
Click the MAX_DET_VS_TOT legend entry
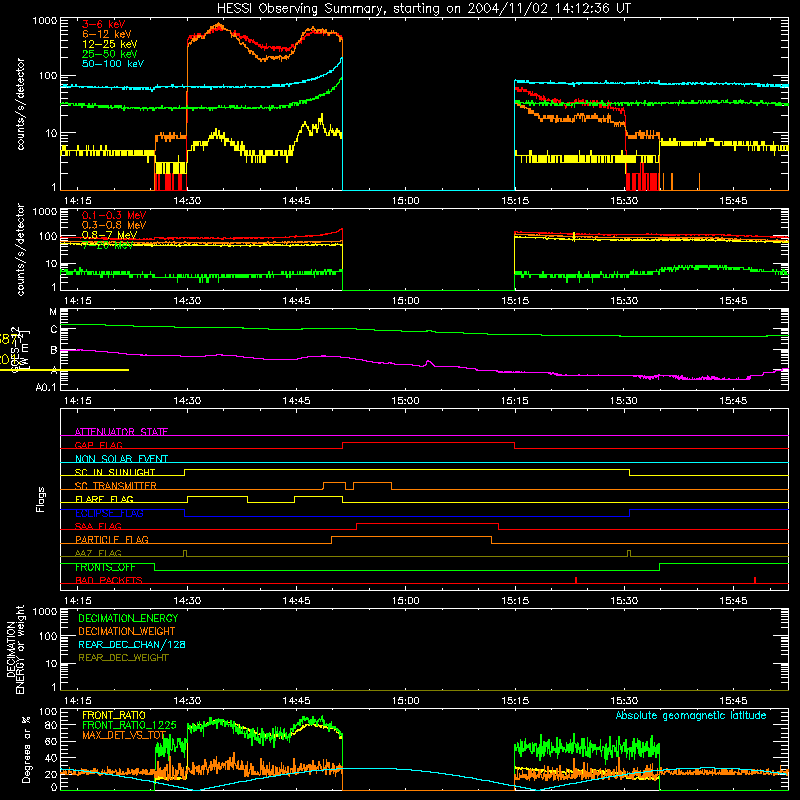(x=124, y=735)
